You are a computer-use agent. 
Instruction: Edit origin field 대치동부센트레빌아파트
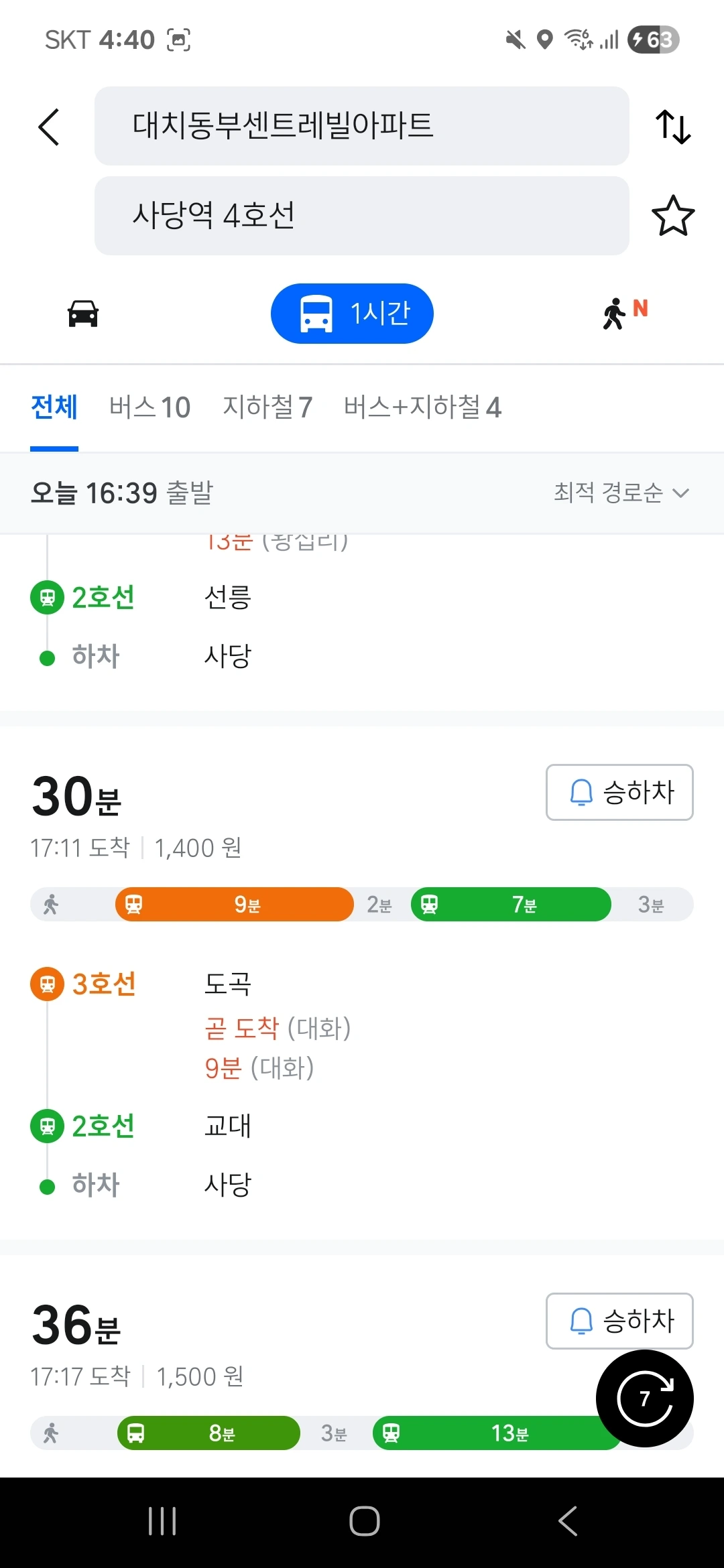[361, 126]
